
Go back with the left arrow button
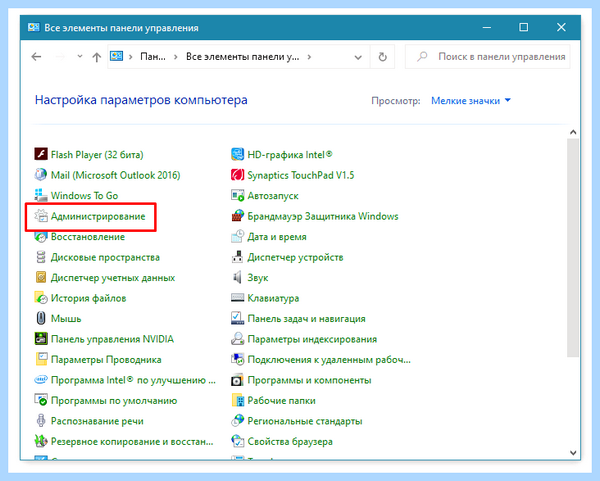tap(36, 57)
